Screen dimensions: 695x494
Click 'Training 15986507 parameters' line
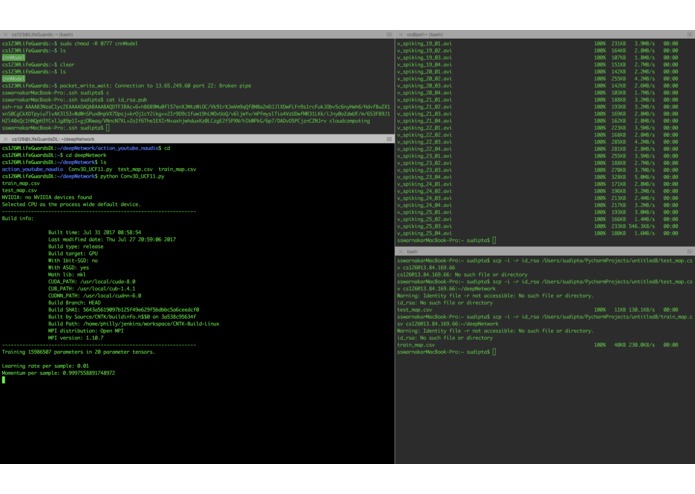click(78, 352)
